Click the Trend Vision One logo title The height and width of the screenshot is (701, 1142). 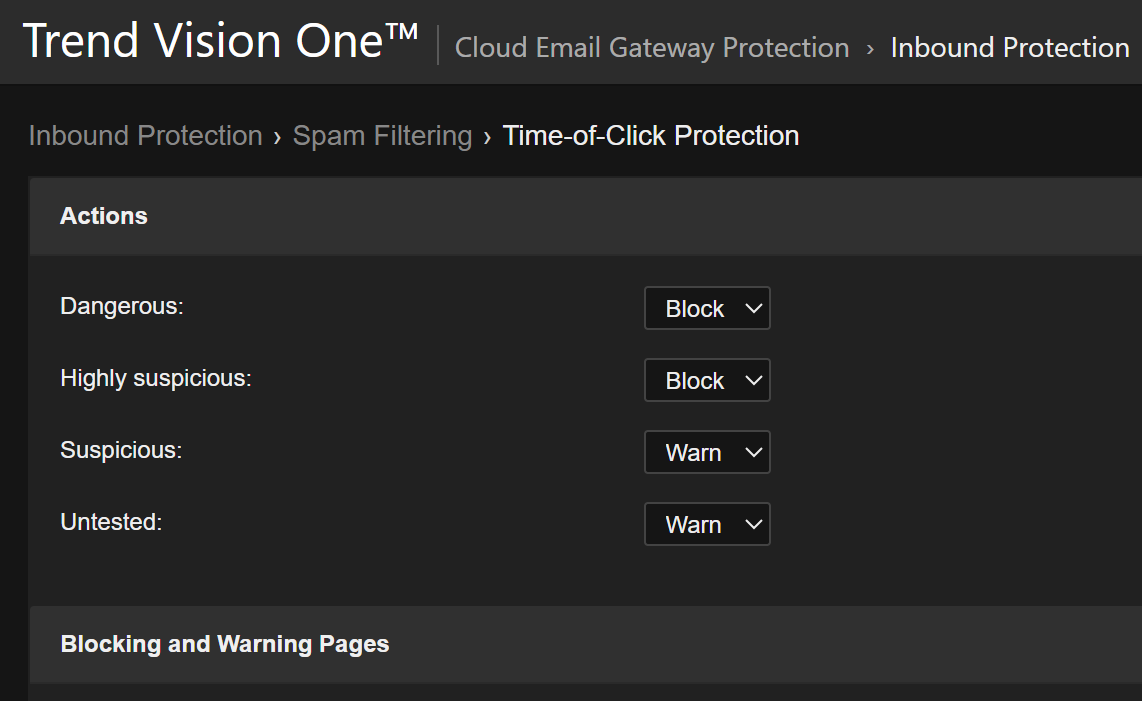point(220,42)
